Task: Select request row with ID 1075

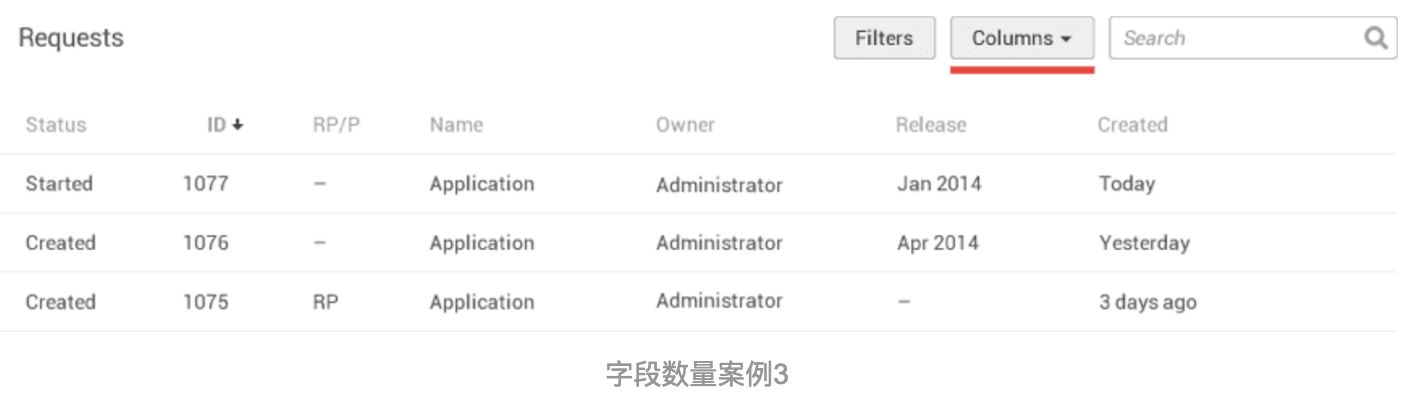Action: [x=698, y=302]
